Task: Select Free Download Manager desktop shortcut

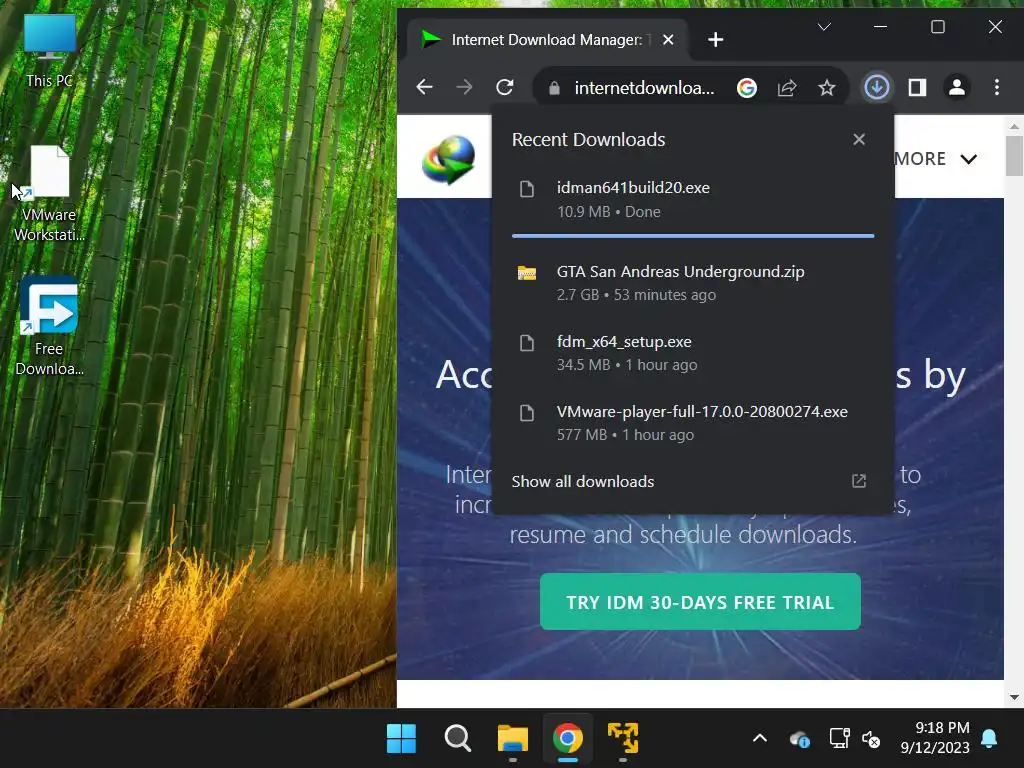Action: pos(49,327)
